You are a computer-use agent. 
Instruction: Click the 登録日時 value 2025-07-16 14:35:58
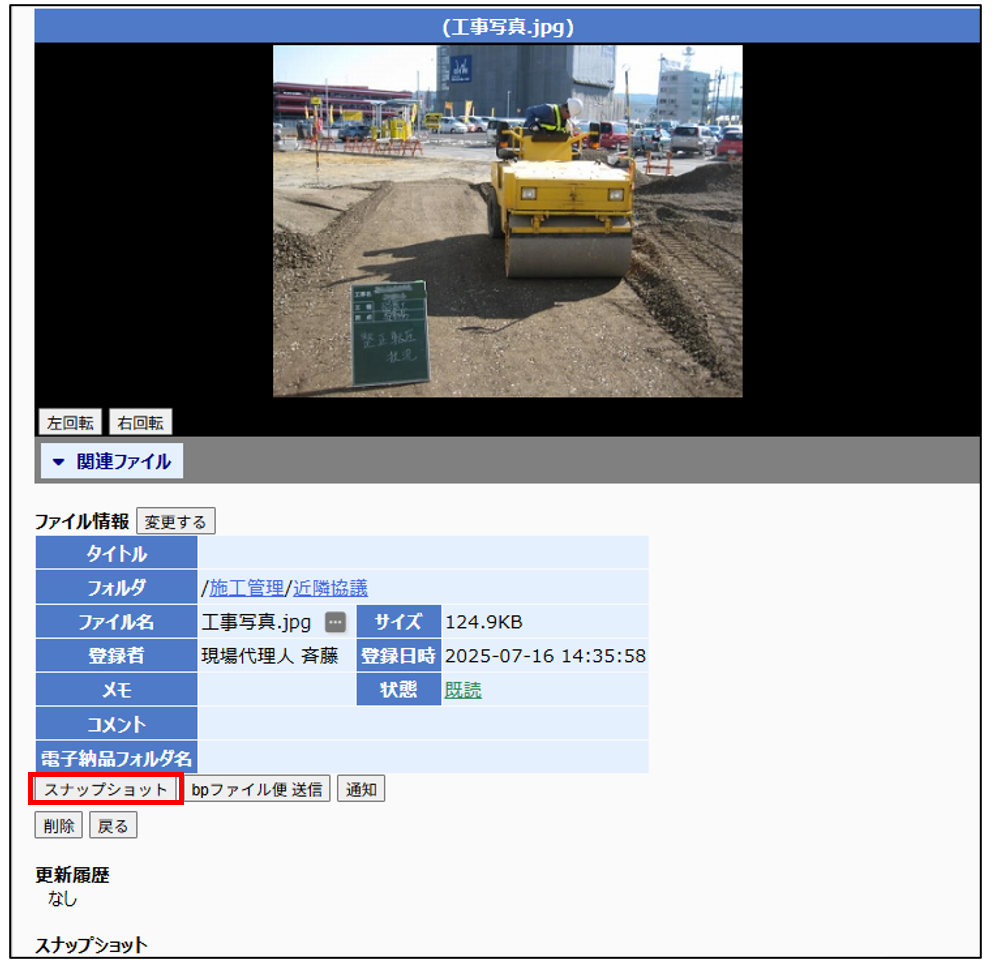click(545, 657)
